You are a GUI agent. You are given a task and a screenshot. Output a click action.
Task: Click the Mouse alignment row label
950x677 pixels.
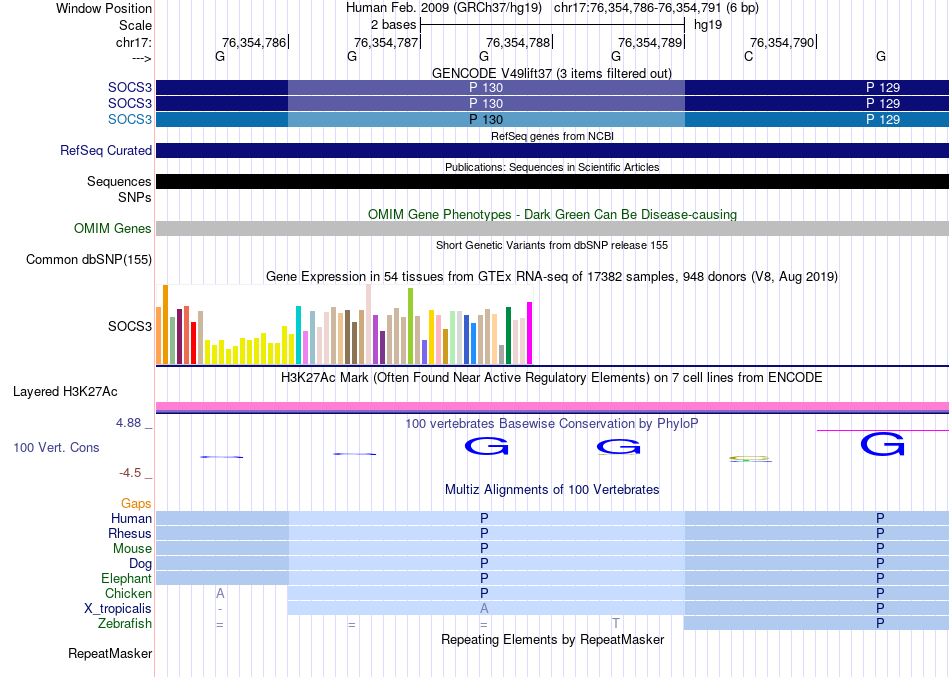tap(132, 549)
